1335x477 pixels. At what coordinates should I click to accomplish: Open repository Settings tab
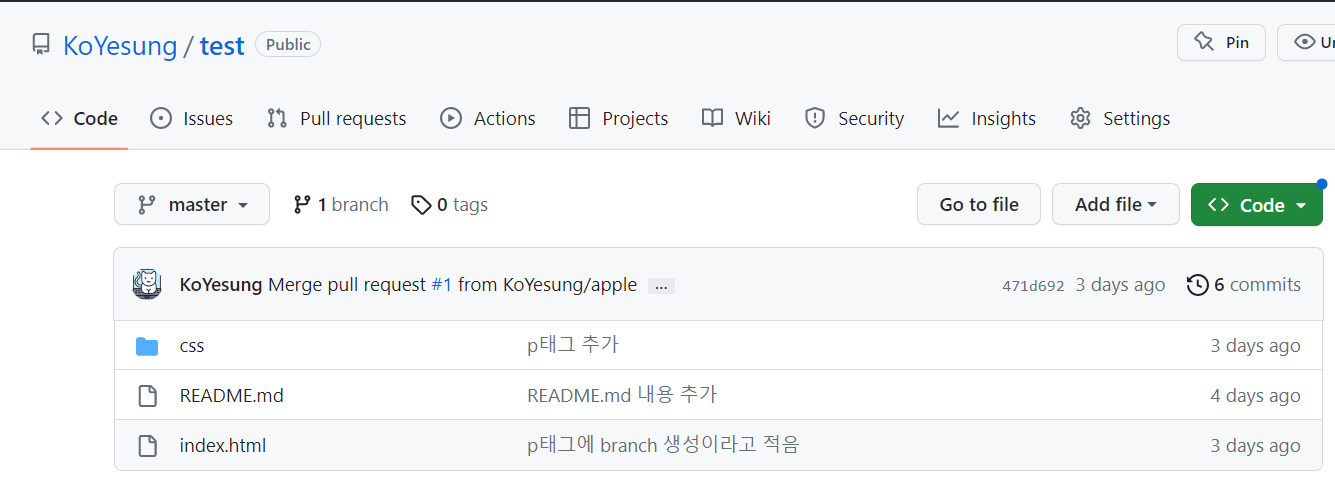point(1120,118)
